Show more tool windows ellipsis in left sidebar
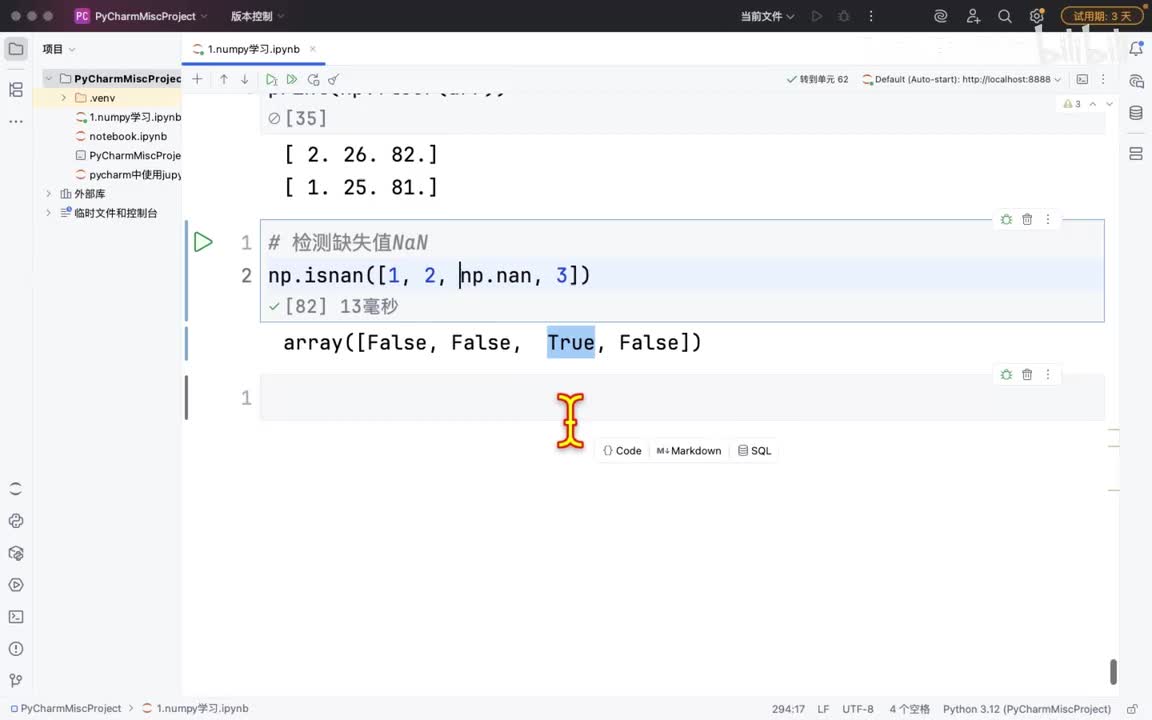1152x720 pixels. click(x=15, y=121)
